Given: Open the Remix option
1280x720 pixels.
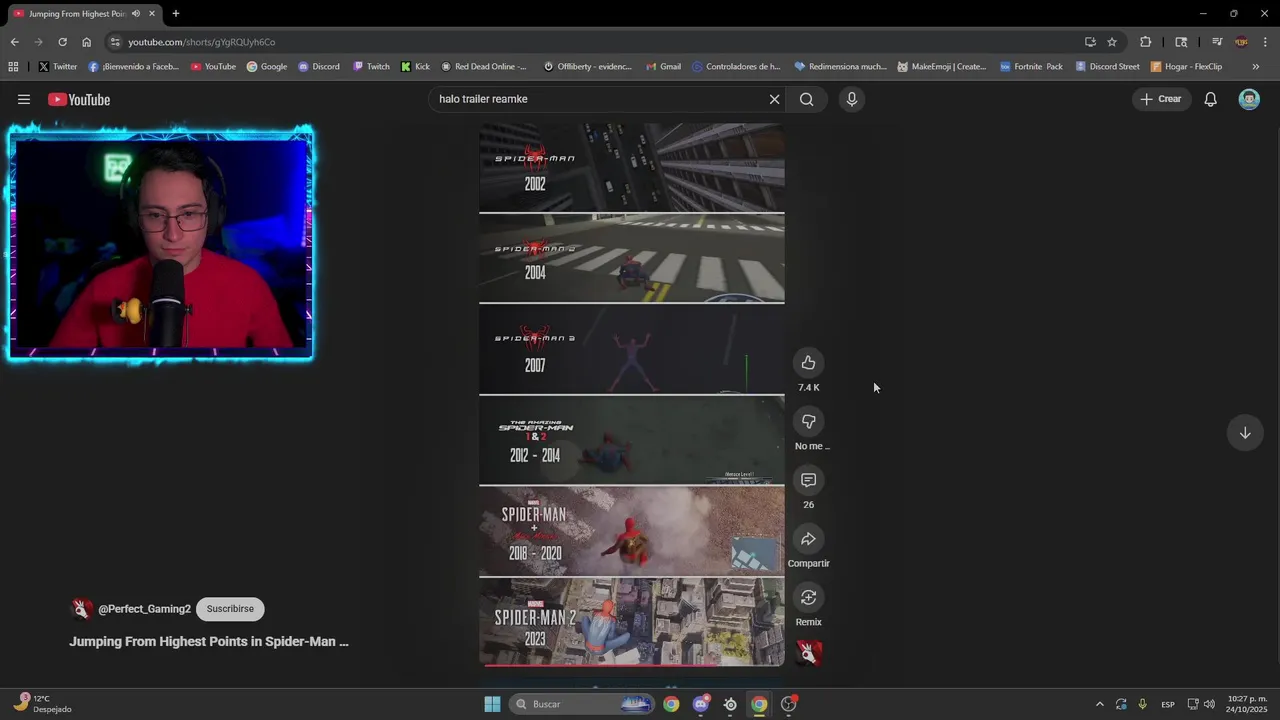Looking at the screenshot, I should coord(808,598).
